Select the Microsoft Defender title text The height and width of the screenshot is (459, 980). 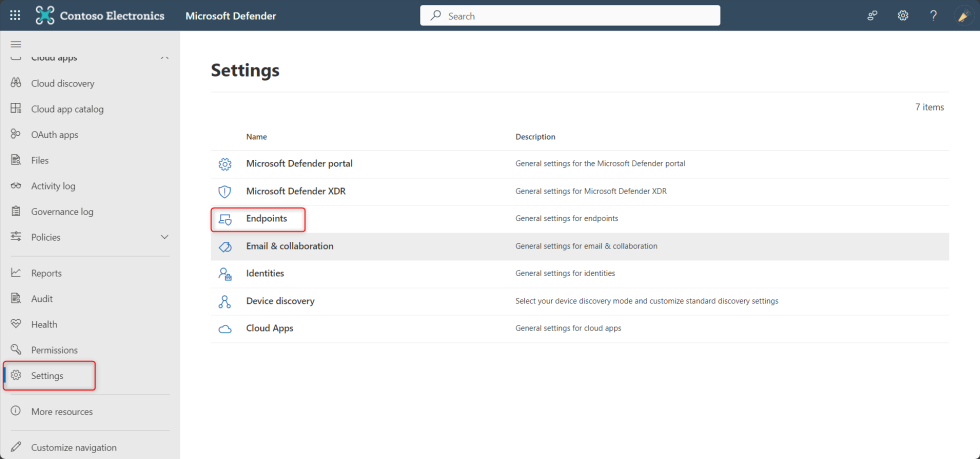(x=231, y=16)
